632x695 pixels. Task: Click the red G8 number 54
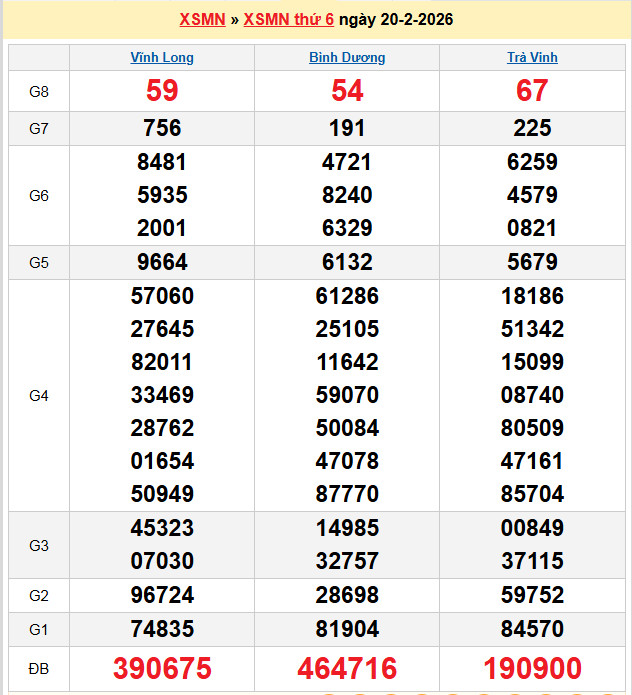(347, 92)
